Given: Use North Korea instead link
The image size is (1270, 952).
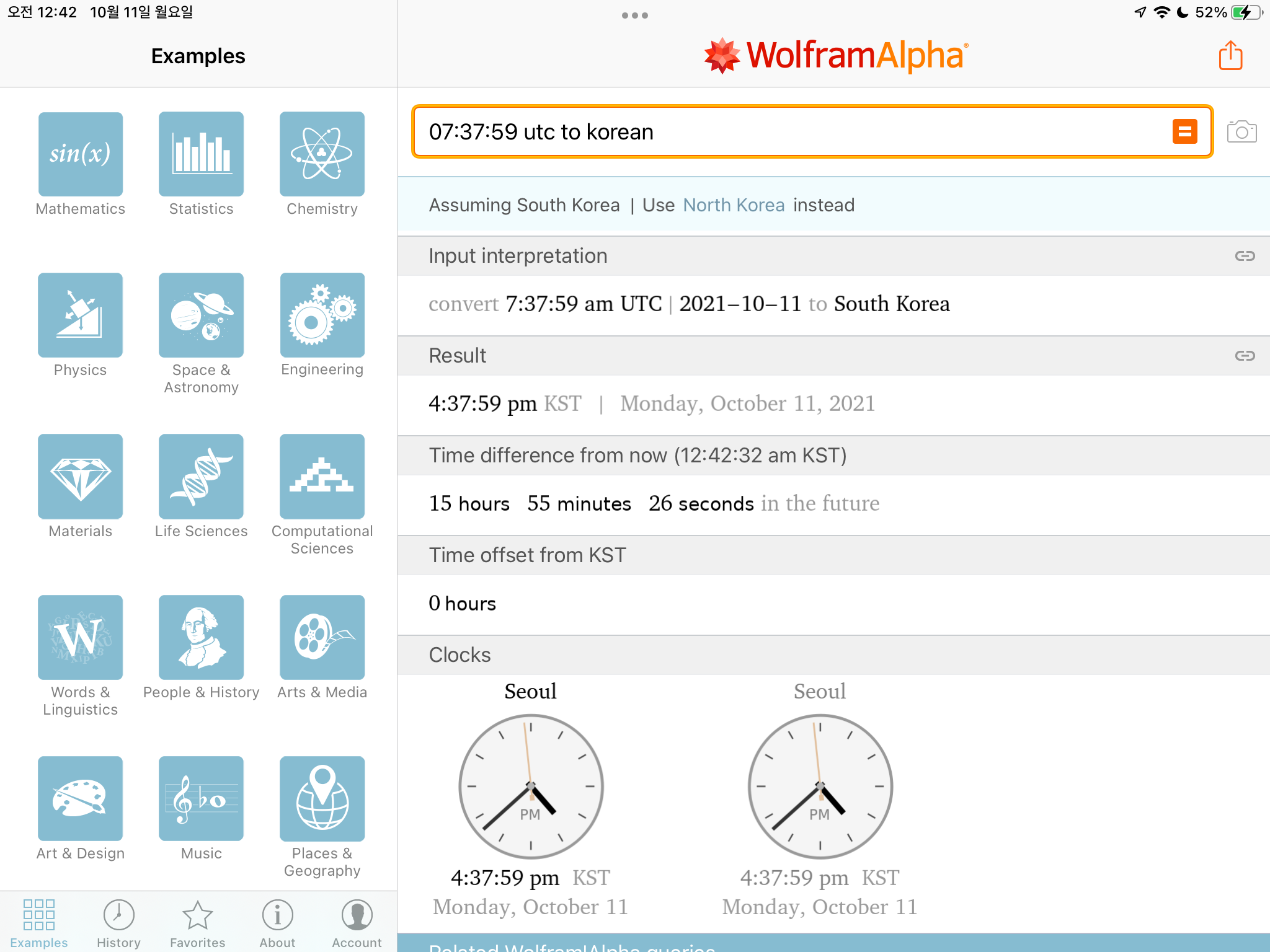Looking at the screenshot, I should 734,205.
